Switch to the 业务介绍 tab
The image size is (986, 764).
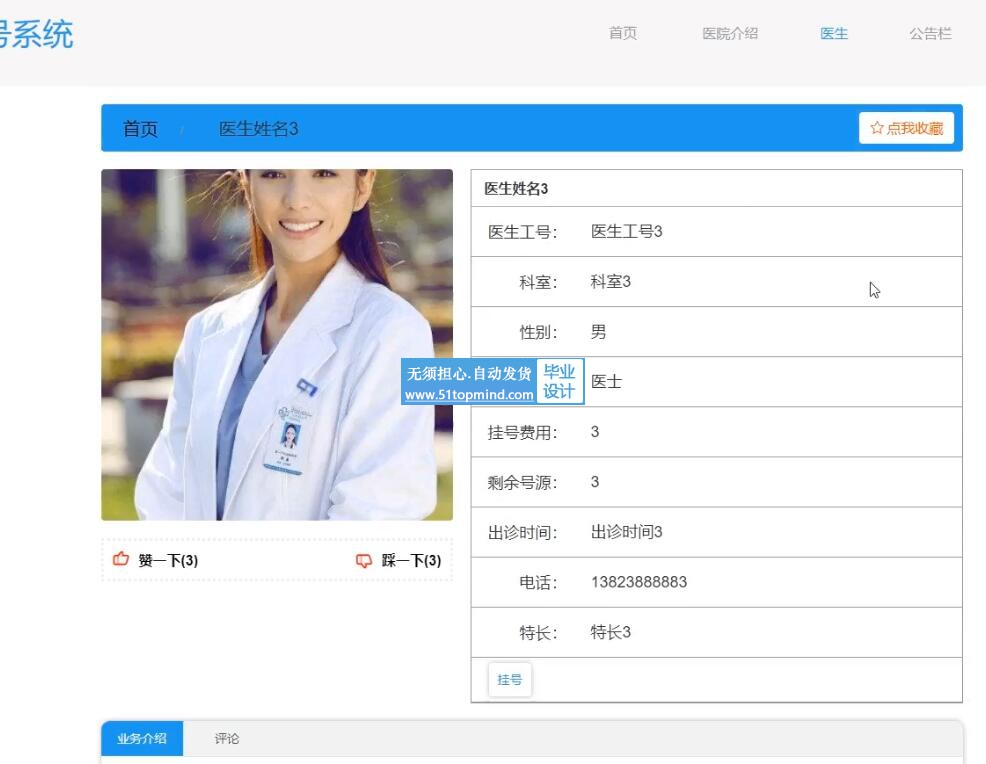click(x=142, y=738)
